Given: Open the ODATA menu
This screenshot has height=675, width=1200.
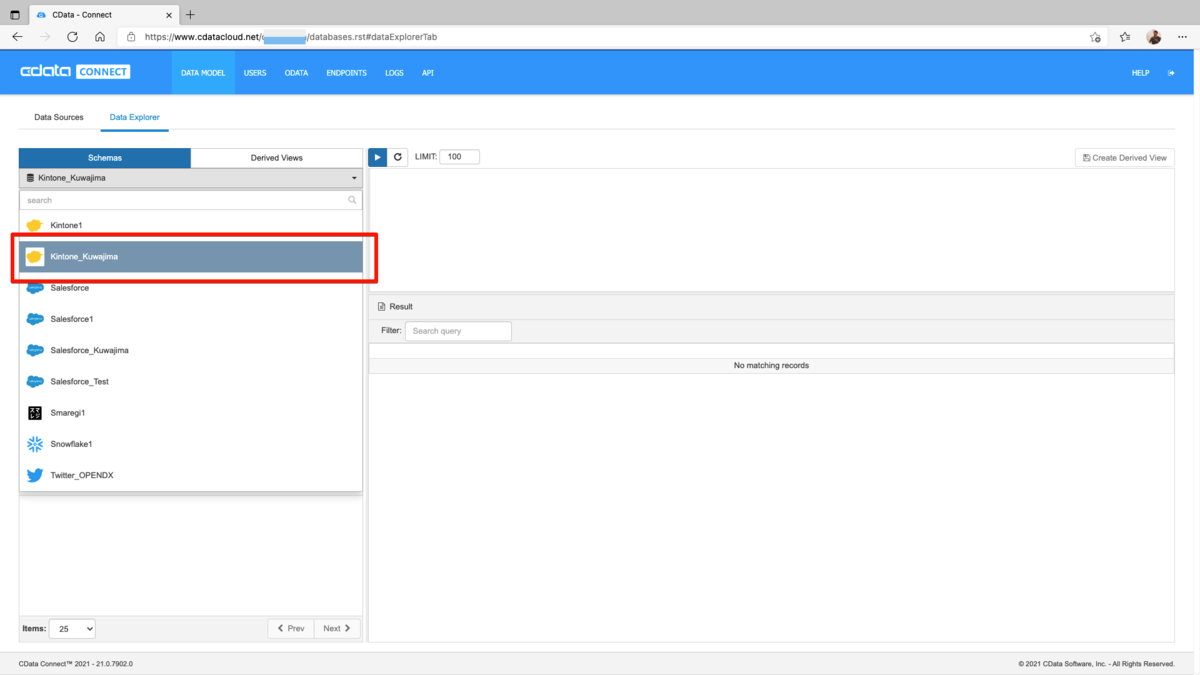Looking at the screenshot, I should coord(296,73).
